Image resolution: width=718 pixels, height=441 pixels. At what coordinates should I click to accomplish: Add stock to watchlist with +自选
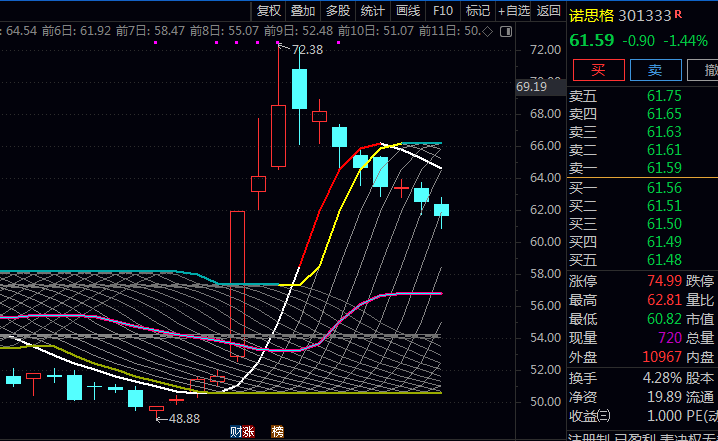pyautogui.click(x=512, y=11)
